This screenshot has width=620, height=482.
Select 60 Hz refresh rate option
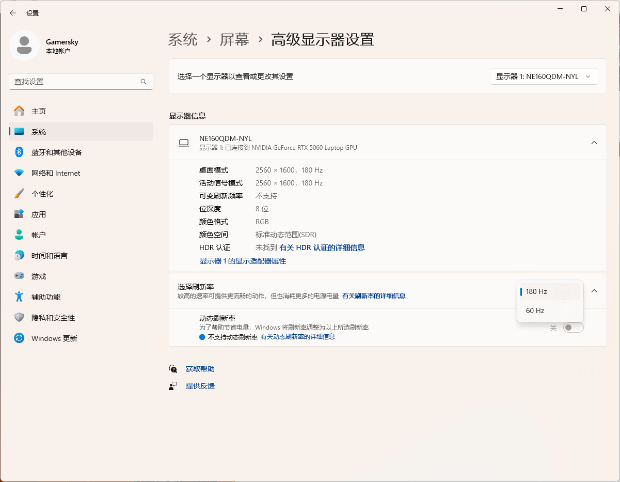click(535, 311)
